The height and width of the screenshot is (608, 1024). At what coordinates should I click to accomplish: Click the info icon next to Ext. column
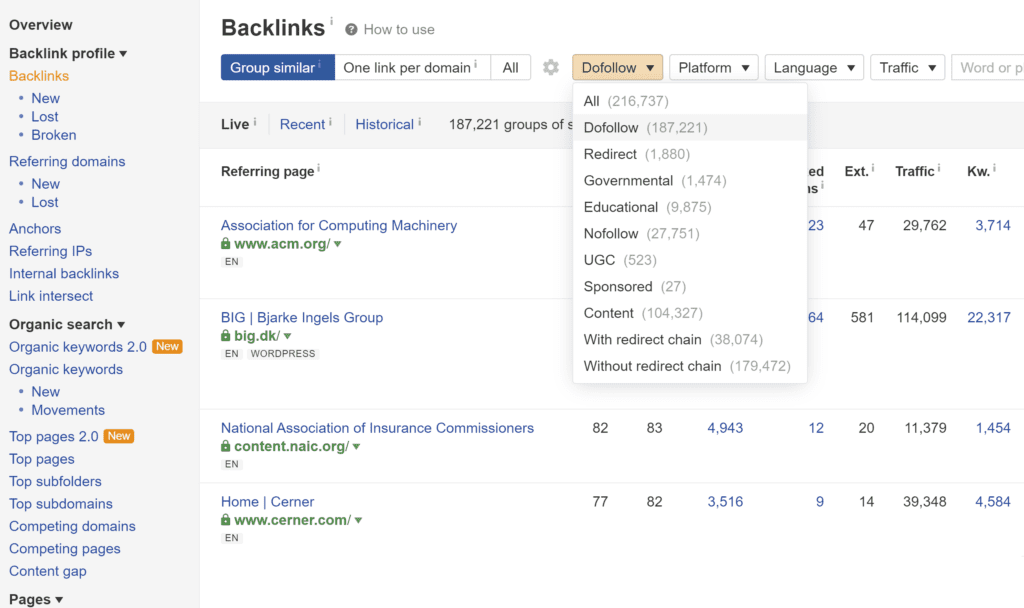(x=873, y=168)
